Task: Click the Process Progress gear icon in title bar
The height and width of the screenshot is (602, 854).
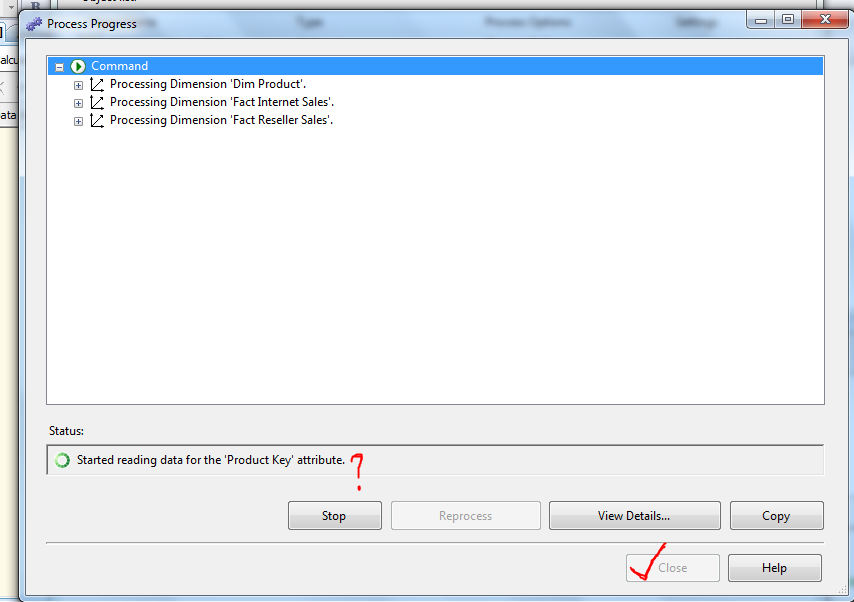Action: (34, 24)
